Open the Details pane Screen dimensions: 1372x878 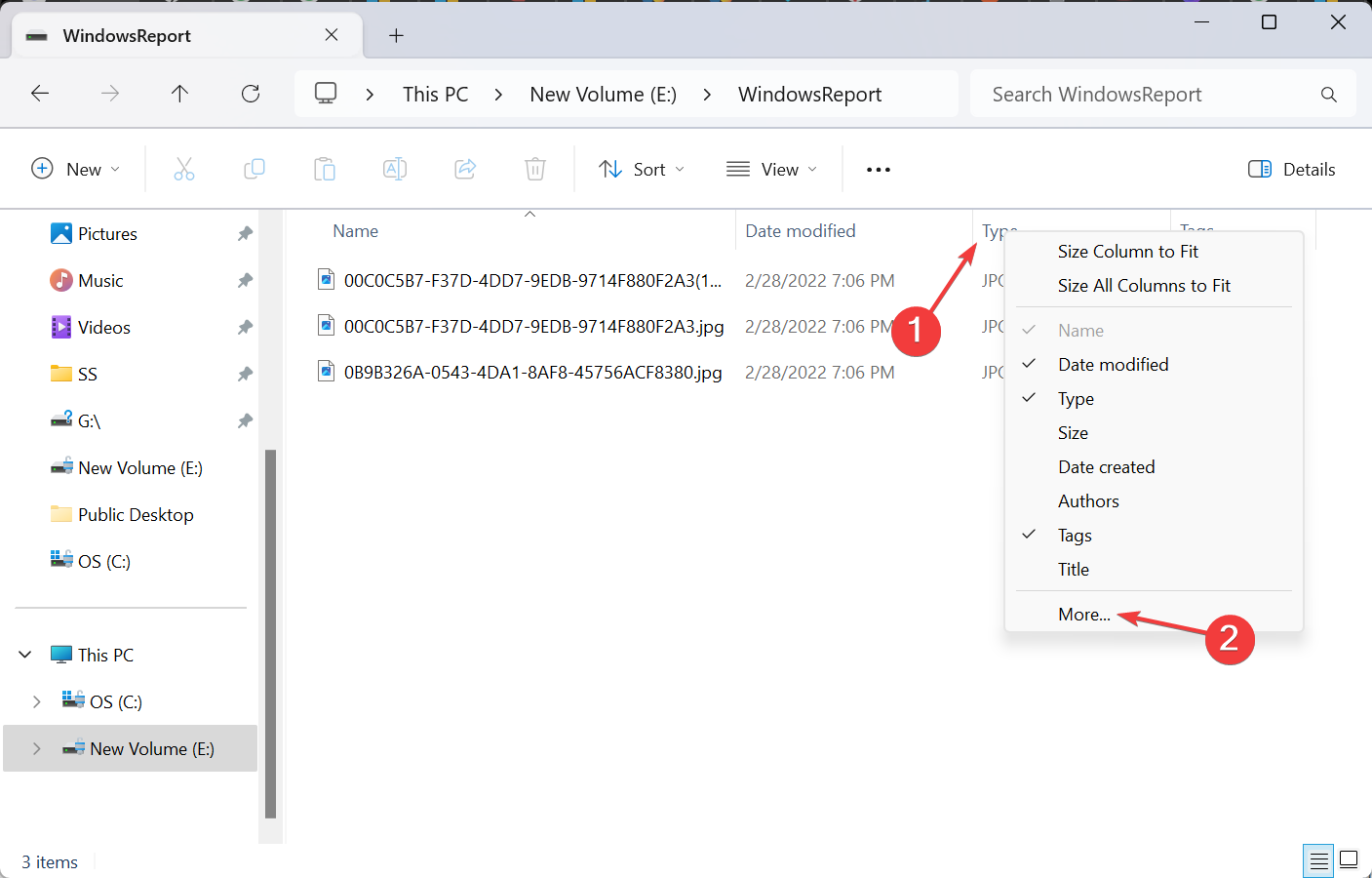coord(1292,169)
